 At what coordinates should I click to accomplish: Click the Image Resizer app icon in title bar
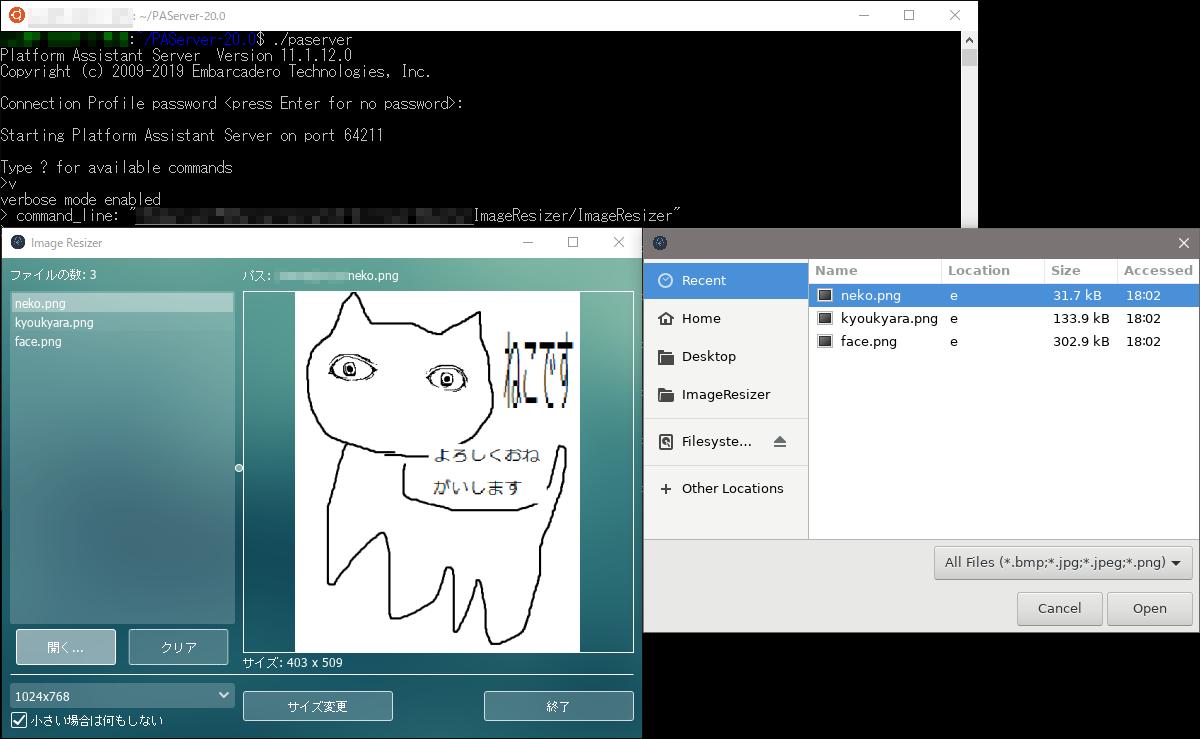[17, 242]
